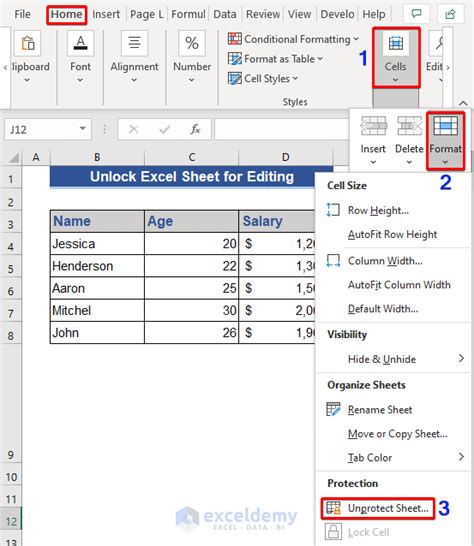474x546 pixels.
Task: Collapse the ribbon with the up chevron
Action: (463, 103)
